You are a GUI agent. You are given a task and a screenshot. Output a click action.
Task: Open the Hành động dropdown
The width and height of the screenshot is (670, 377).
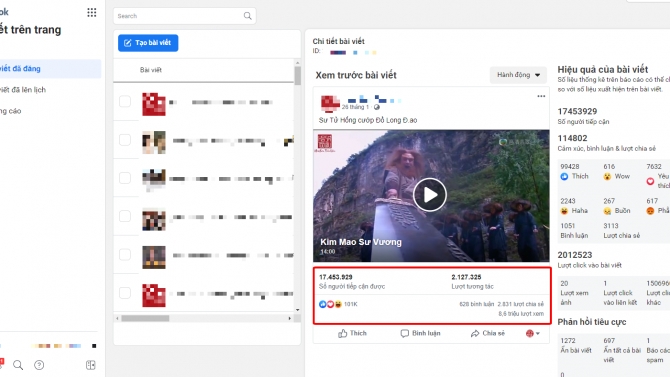coord(518,75)
